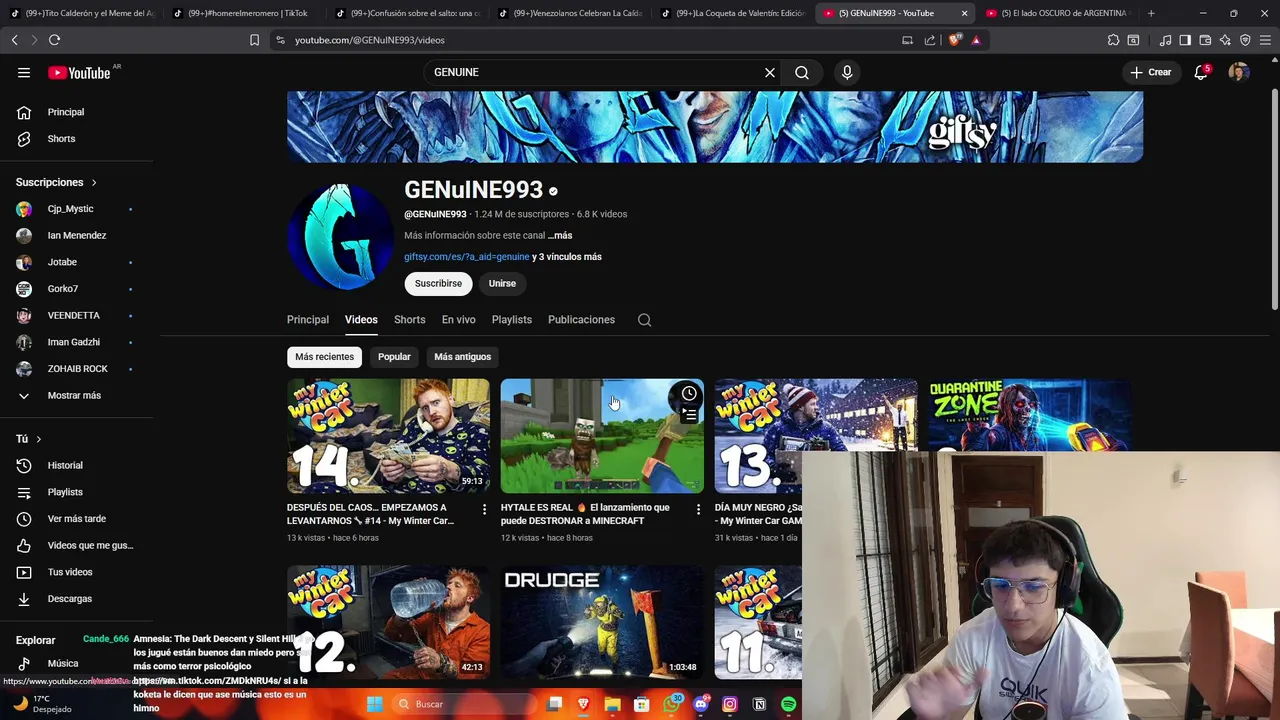The image size is (1280, 720).
Task: Open the giftsy.com channel link
Action: [466, 257]
